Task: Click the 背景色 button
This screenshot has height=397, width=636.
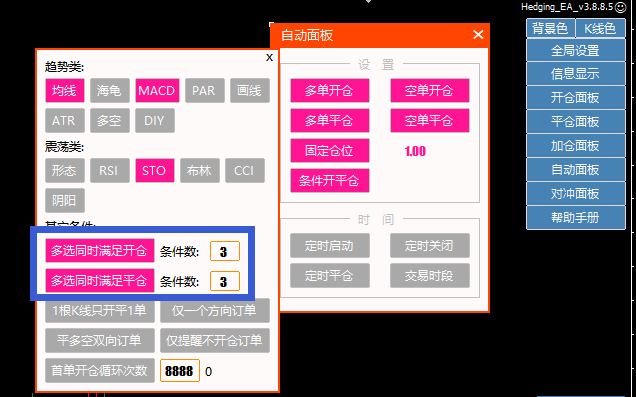Action: [x=551, y=28]
